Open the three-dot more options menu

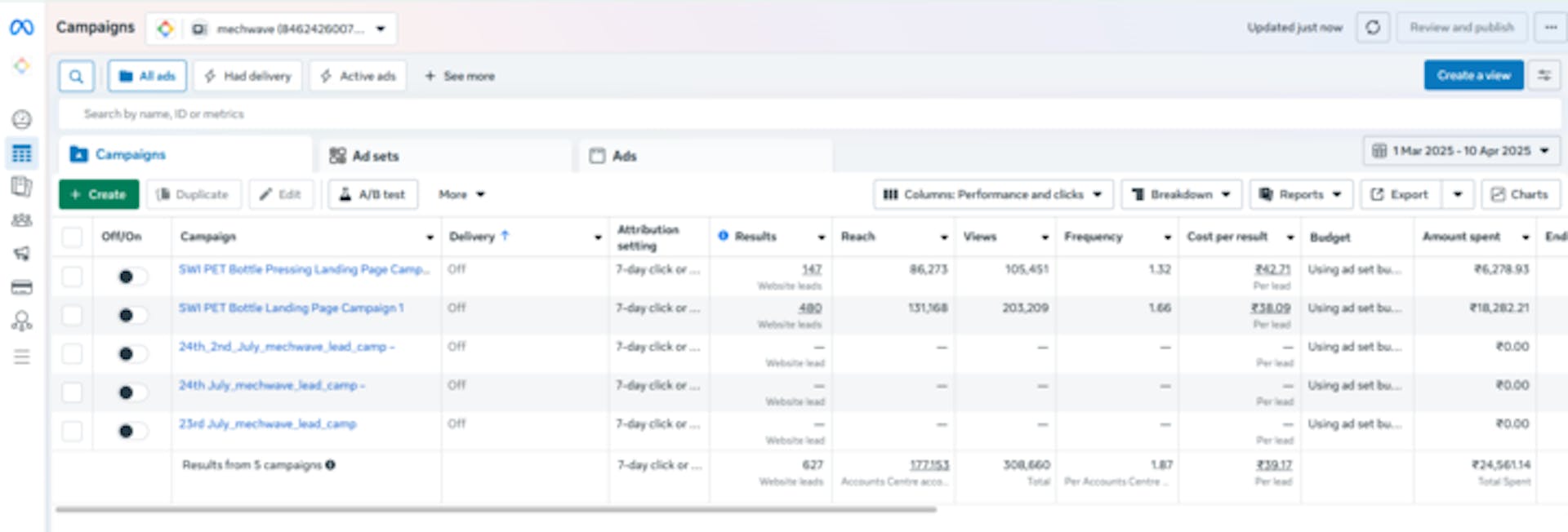[x=1550, y=28]
